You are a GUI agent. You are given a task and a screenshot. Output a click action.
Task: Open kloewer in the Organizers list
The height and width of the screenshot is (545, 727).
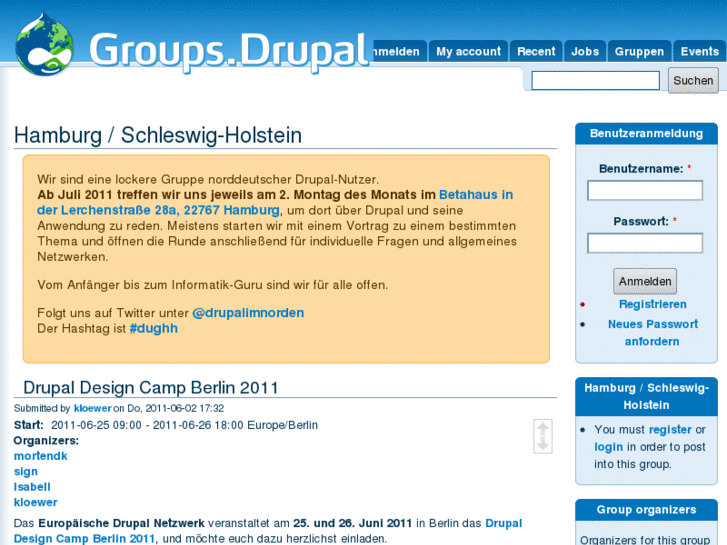pos(36,502)
